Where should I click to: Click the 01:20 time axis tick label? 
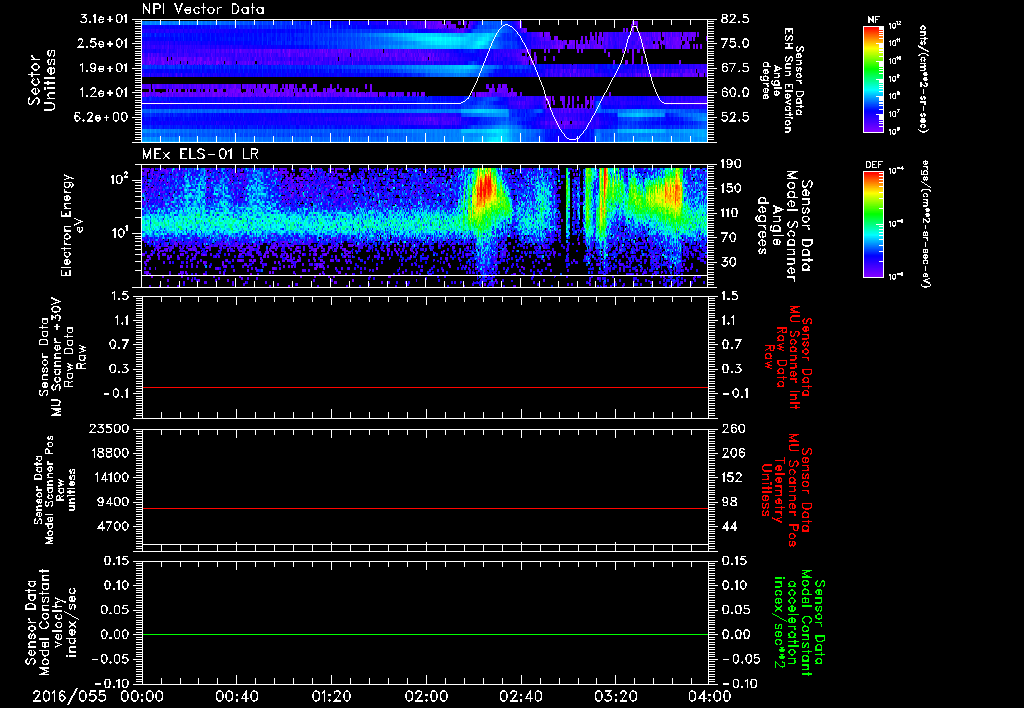point(331,696)
